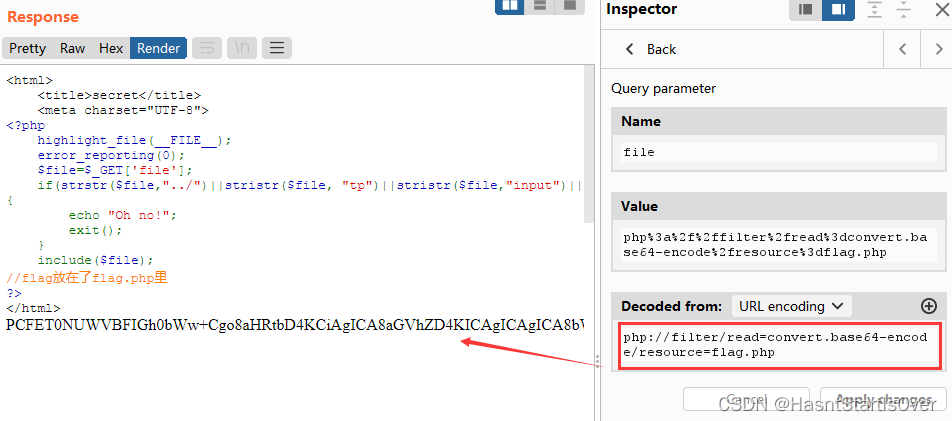Image resolution: width=952 pixels, height=421 pixels.
Task: Click the Value field with encoded payload
Action: pyautogui.click(x=780, y=245)
